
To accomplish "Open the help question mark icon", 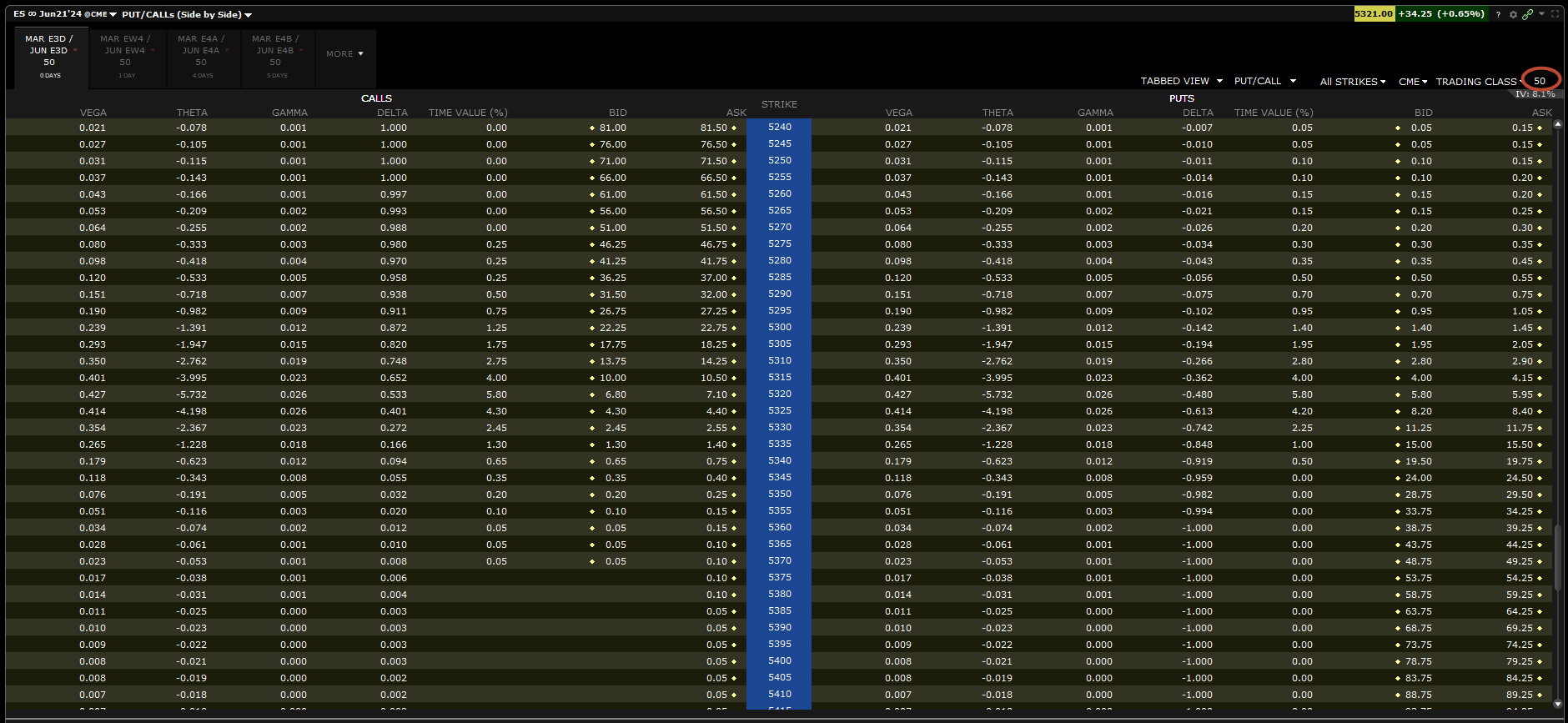I will point(1498,14).
